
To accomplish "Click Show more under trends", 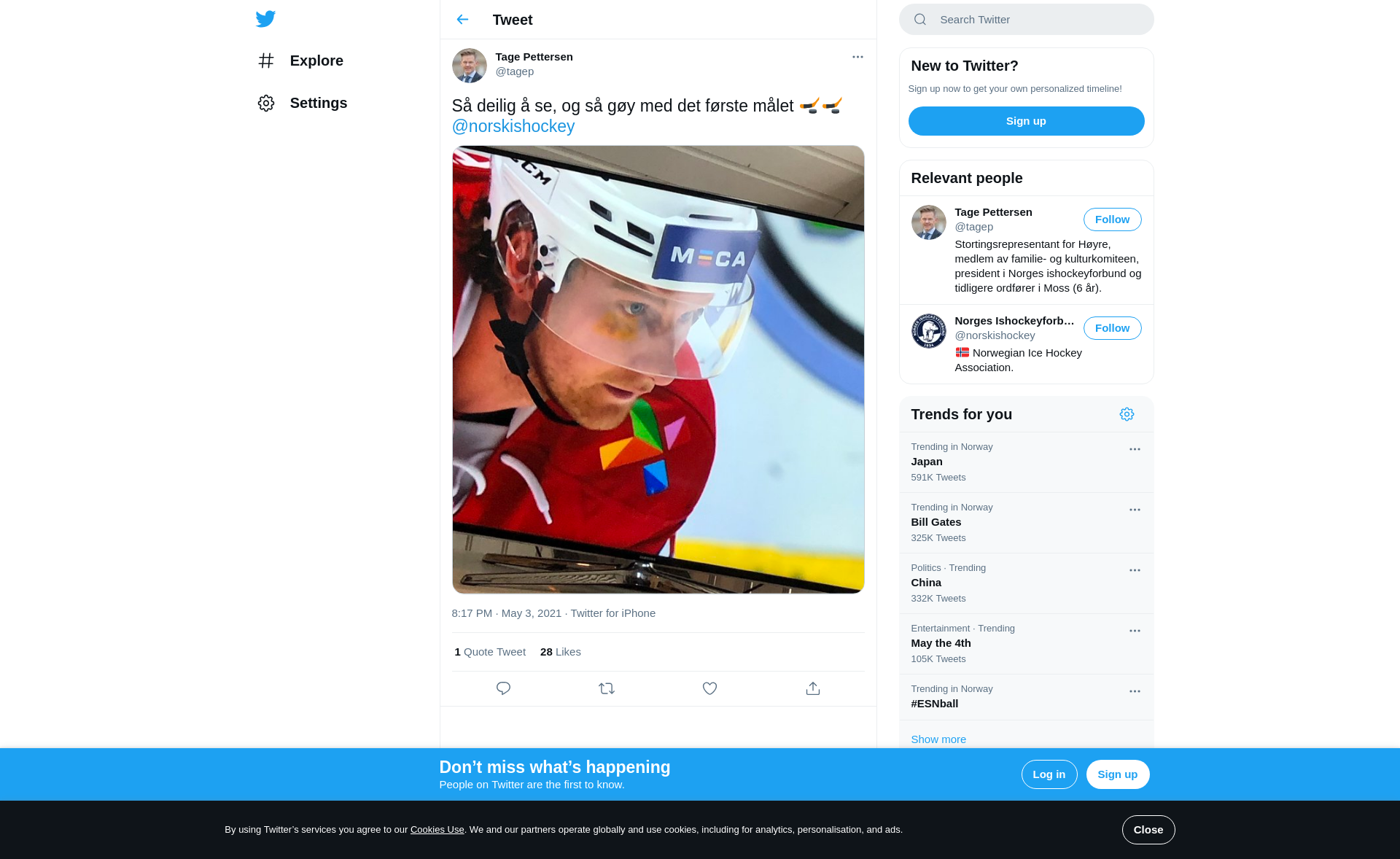I will [x=938, y=739].
